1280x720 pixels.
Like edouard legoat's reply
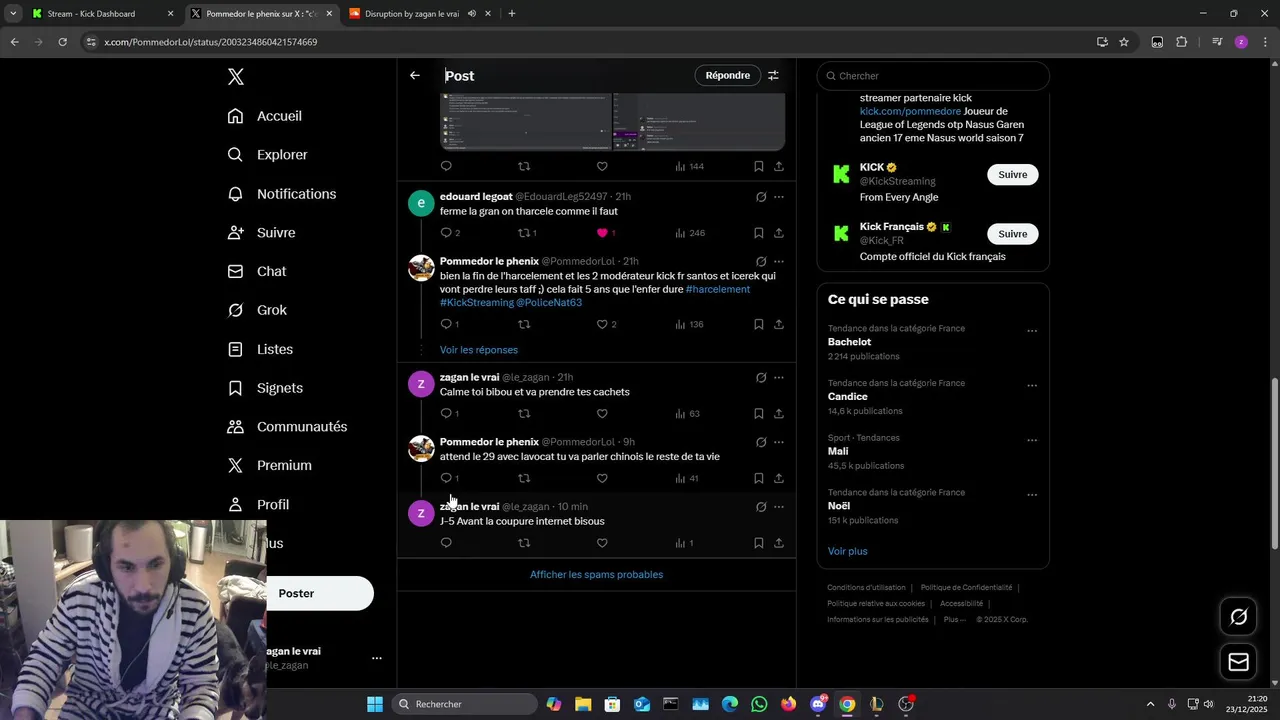(602, 233)
